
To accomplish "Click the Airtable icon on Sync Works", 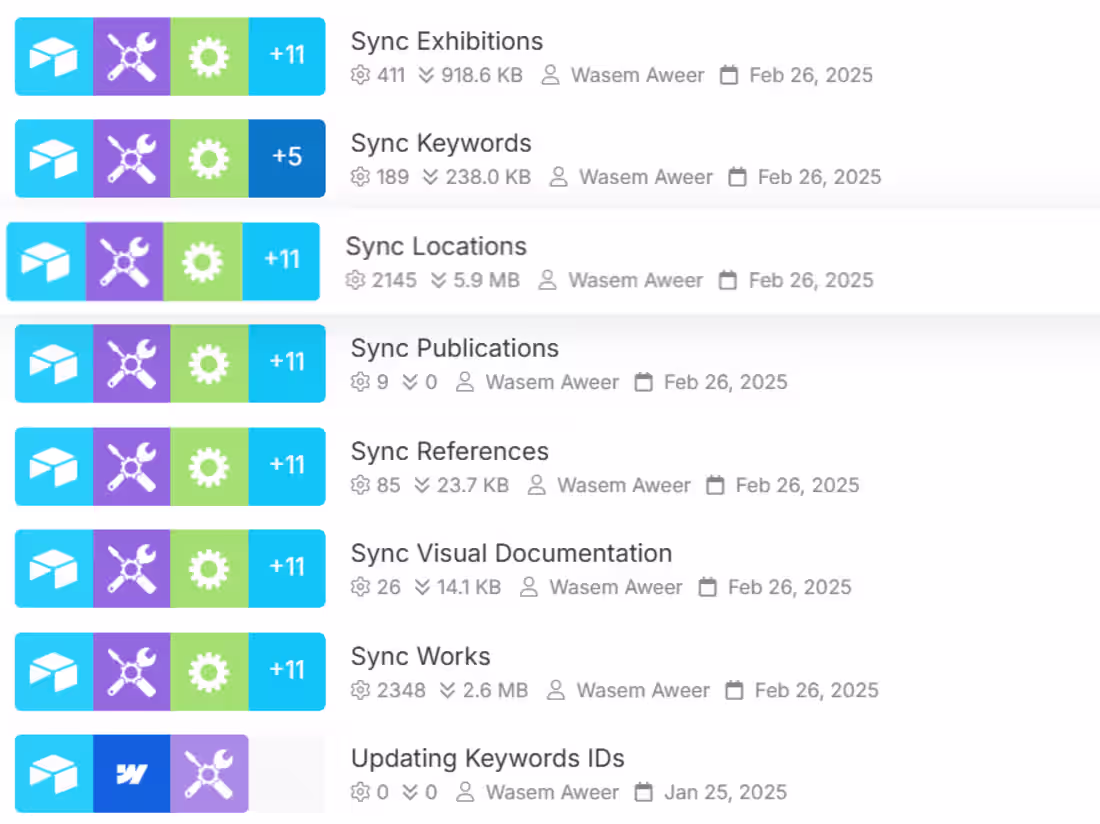I will click(x=54, y=671).
